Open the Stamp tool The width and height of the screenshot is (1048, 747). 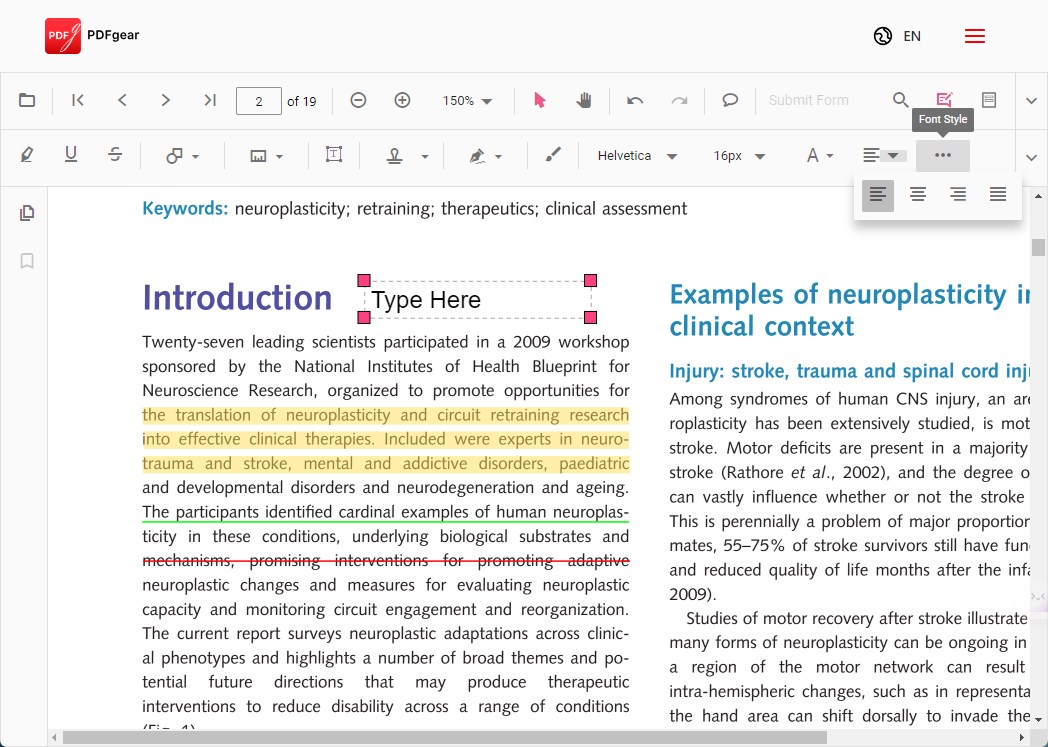click(395, 154)
